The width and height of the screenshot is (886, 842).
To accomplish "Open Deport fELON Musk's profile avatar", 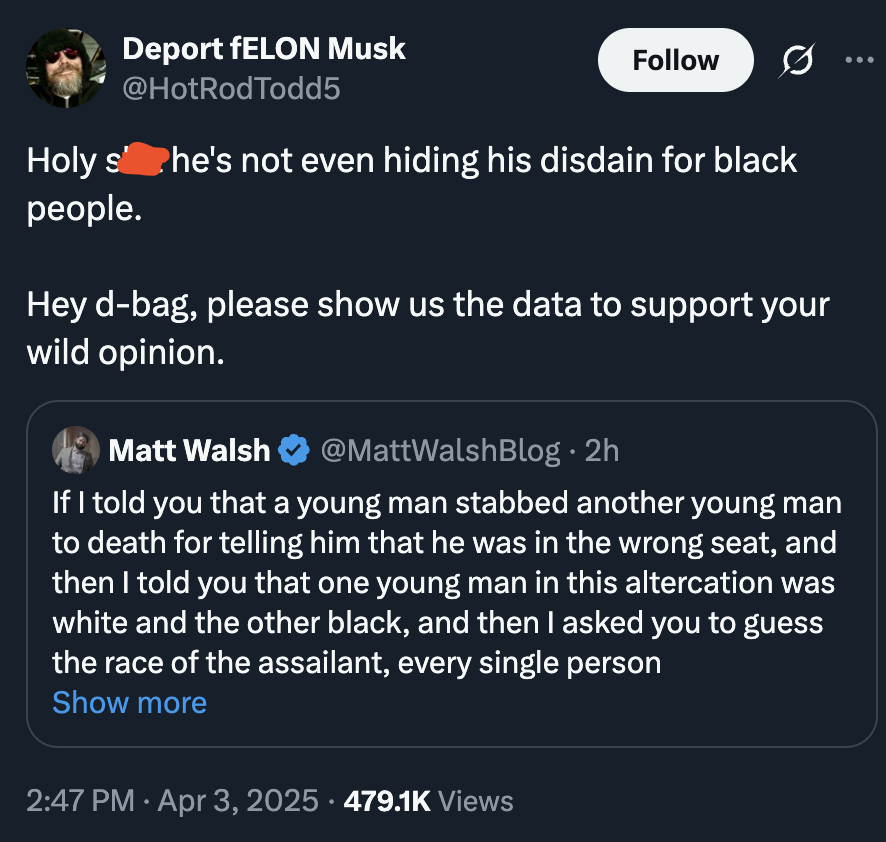I will [x=66, y=68].
